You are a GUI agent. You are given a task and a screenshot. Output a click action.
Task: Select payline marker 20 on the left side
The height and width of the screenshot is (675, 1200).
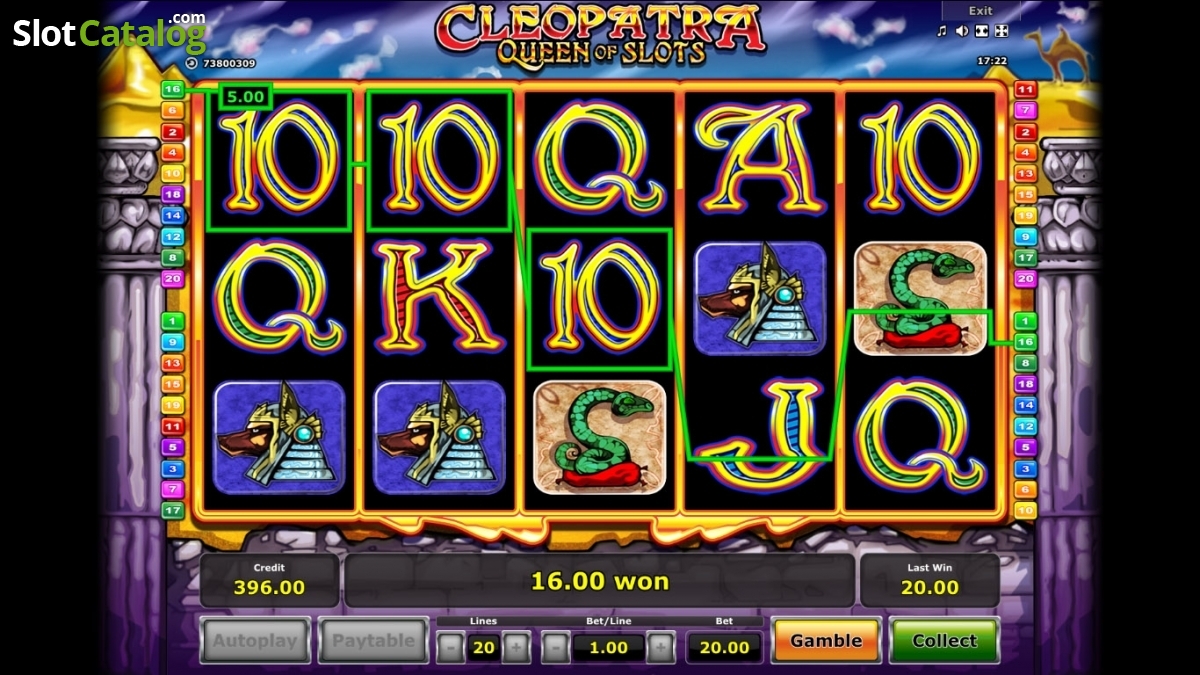point(172,279)
